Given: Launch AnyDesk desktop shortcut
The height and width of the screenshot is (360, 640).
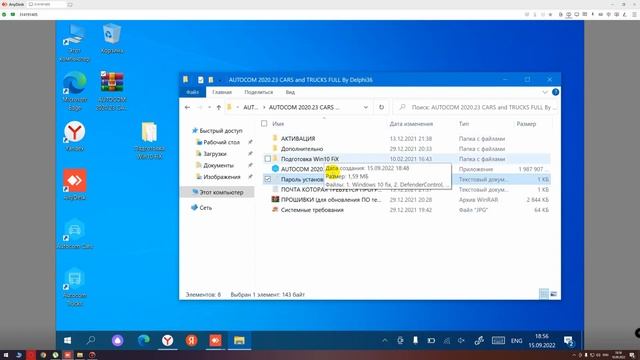Looking at the screenshot, I should pyautogui.click(x=75, y=184).
